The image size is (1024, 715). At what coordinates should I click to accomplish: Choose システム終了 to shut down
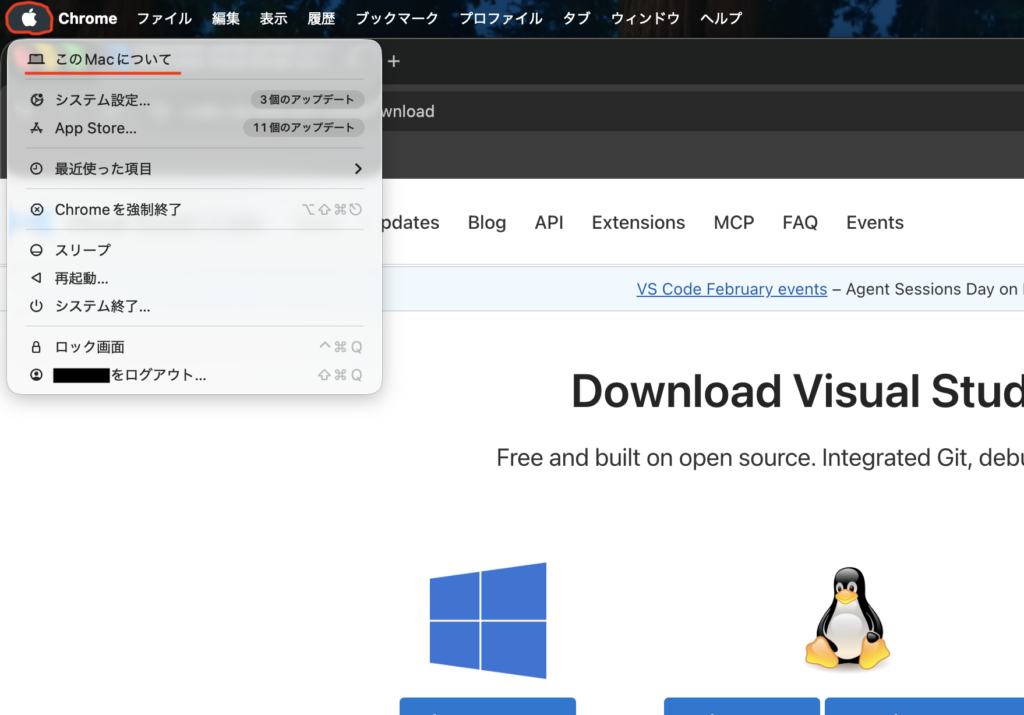[x=102, y=306]
